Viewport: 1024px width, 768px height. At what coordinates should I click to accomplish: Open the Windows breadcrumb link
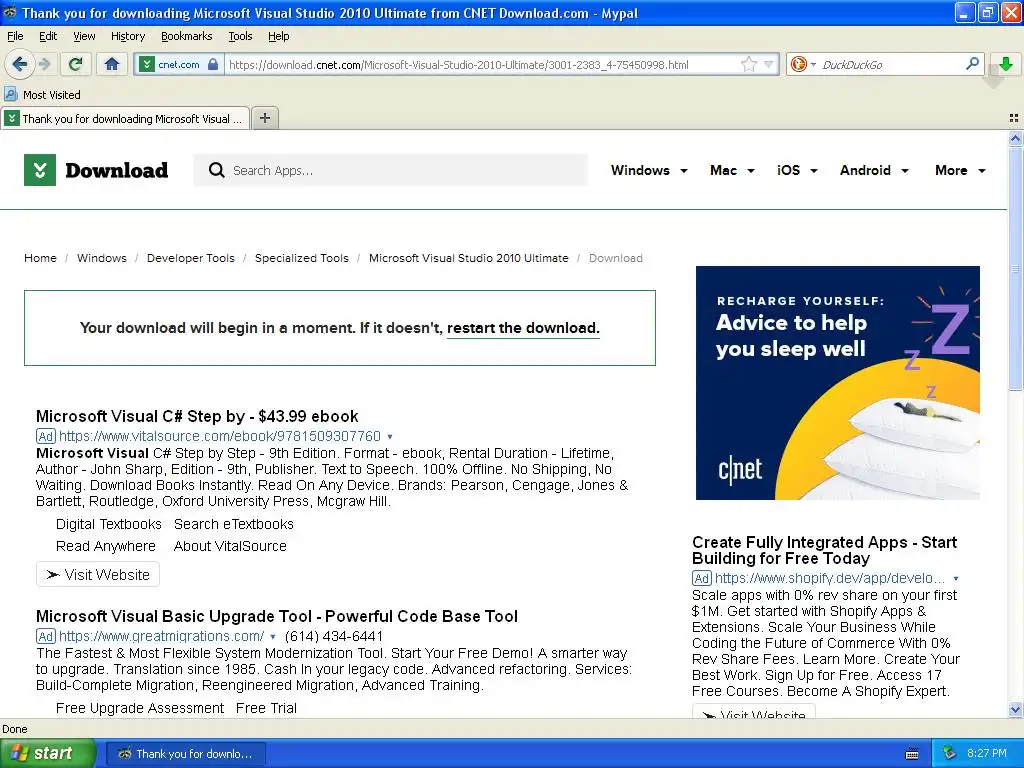click(102, 258)
